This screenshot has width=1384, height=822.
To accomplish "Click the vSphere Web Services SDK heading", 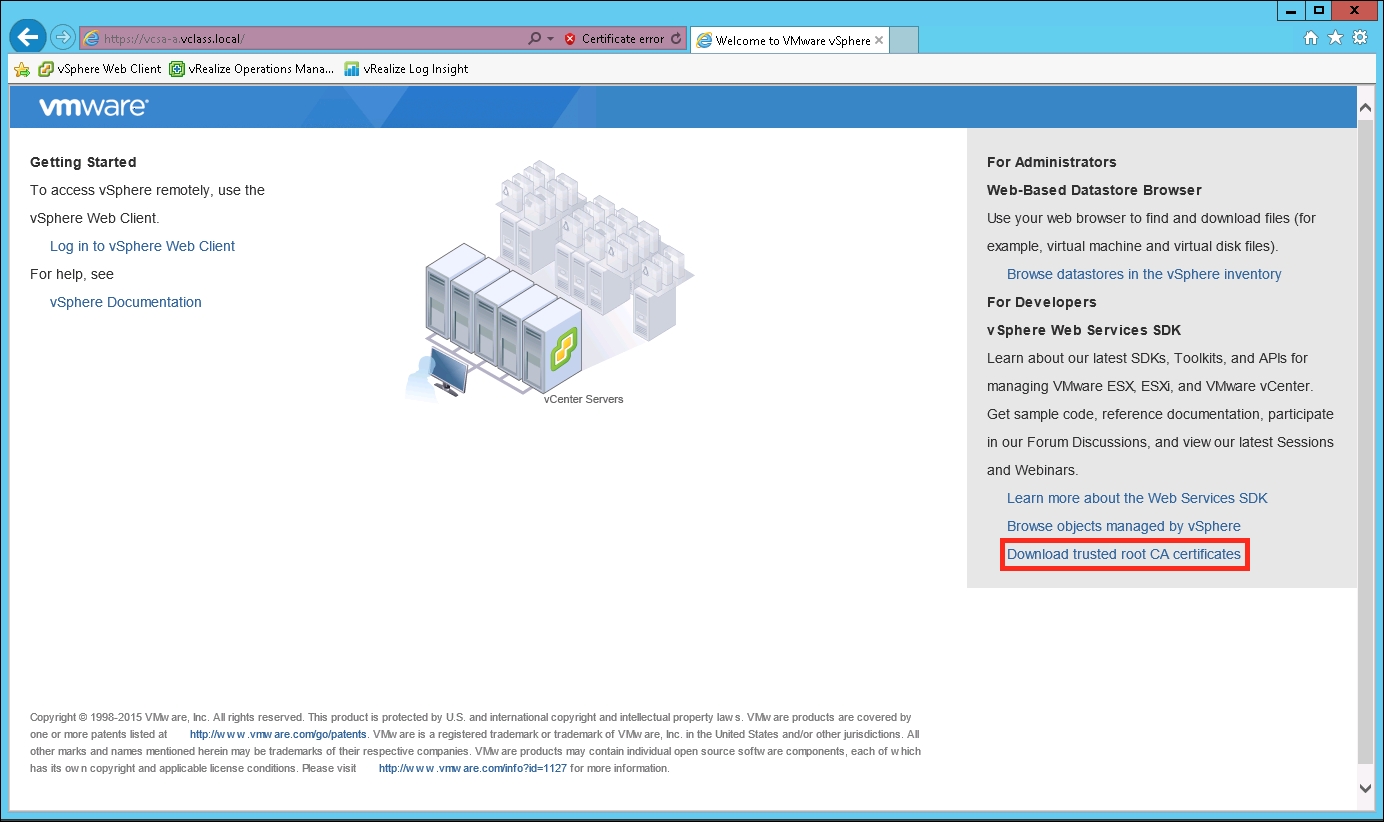I will point(1084,330).
